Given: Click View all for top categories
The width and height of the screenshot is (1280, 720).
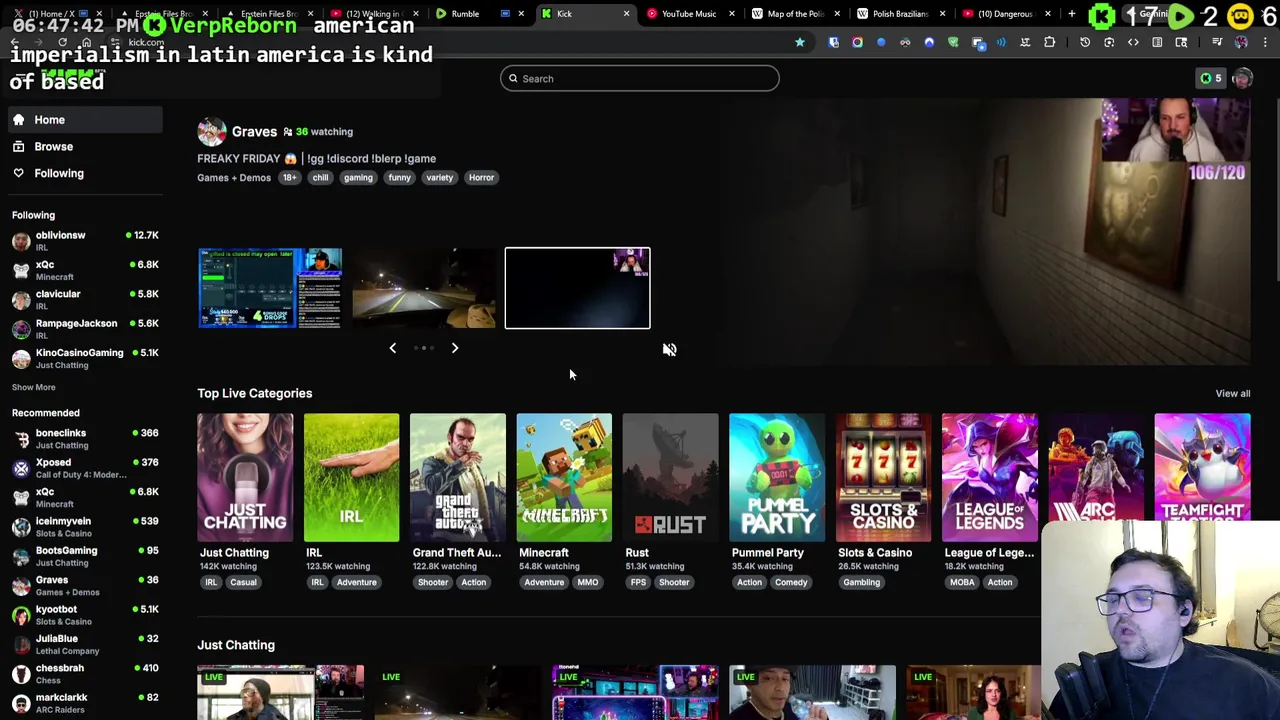Looking at the screenshot, I should tap(1232, 394).
